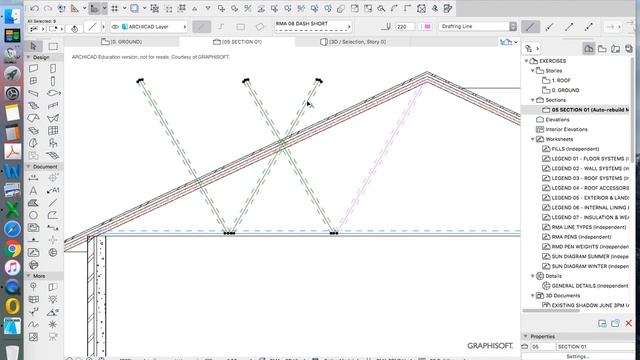The height and width of the screenshot is (360, 640).
Task: Select the Marquee tool in toolbox
Action: (53, 46)
